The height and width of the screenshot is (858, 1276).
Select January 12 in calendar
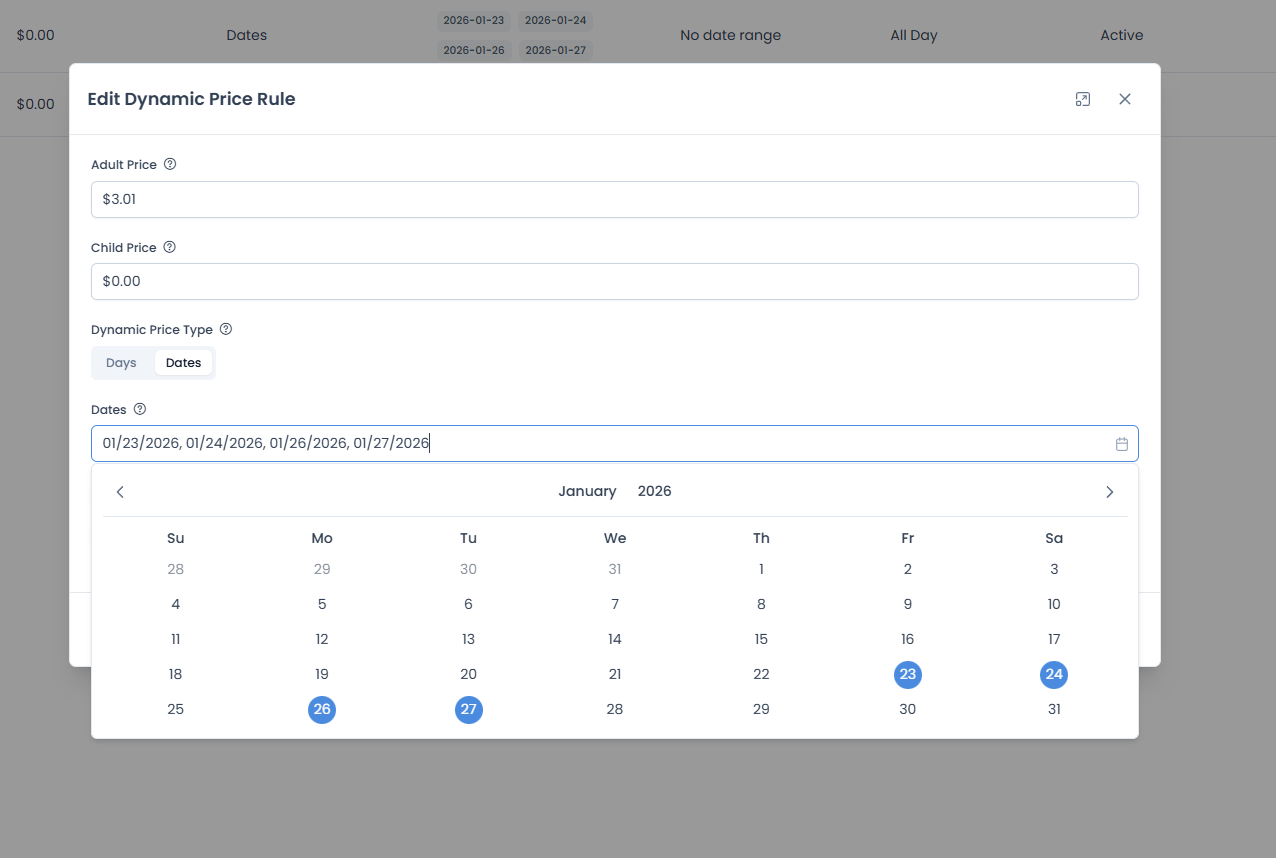pos(322,640)
